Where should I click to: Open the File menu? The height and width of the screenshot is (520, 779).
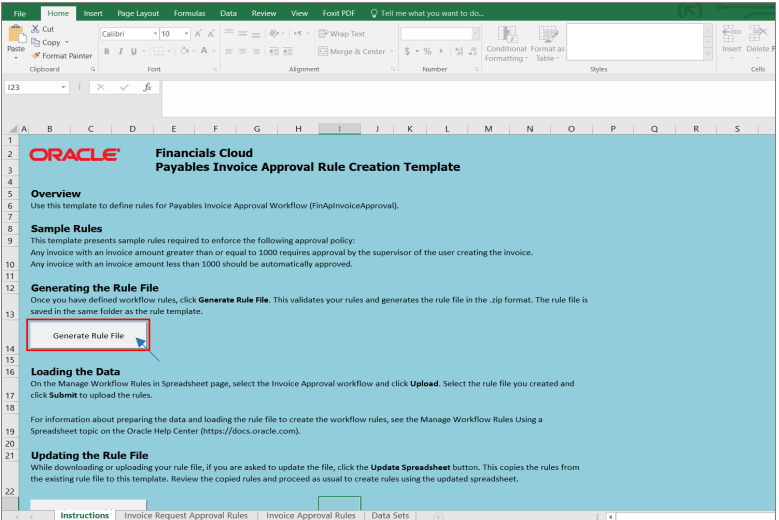click(20, 13)
